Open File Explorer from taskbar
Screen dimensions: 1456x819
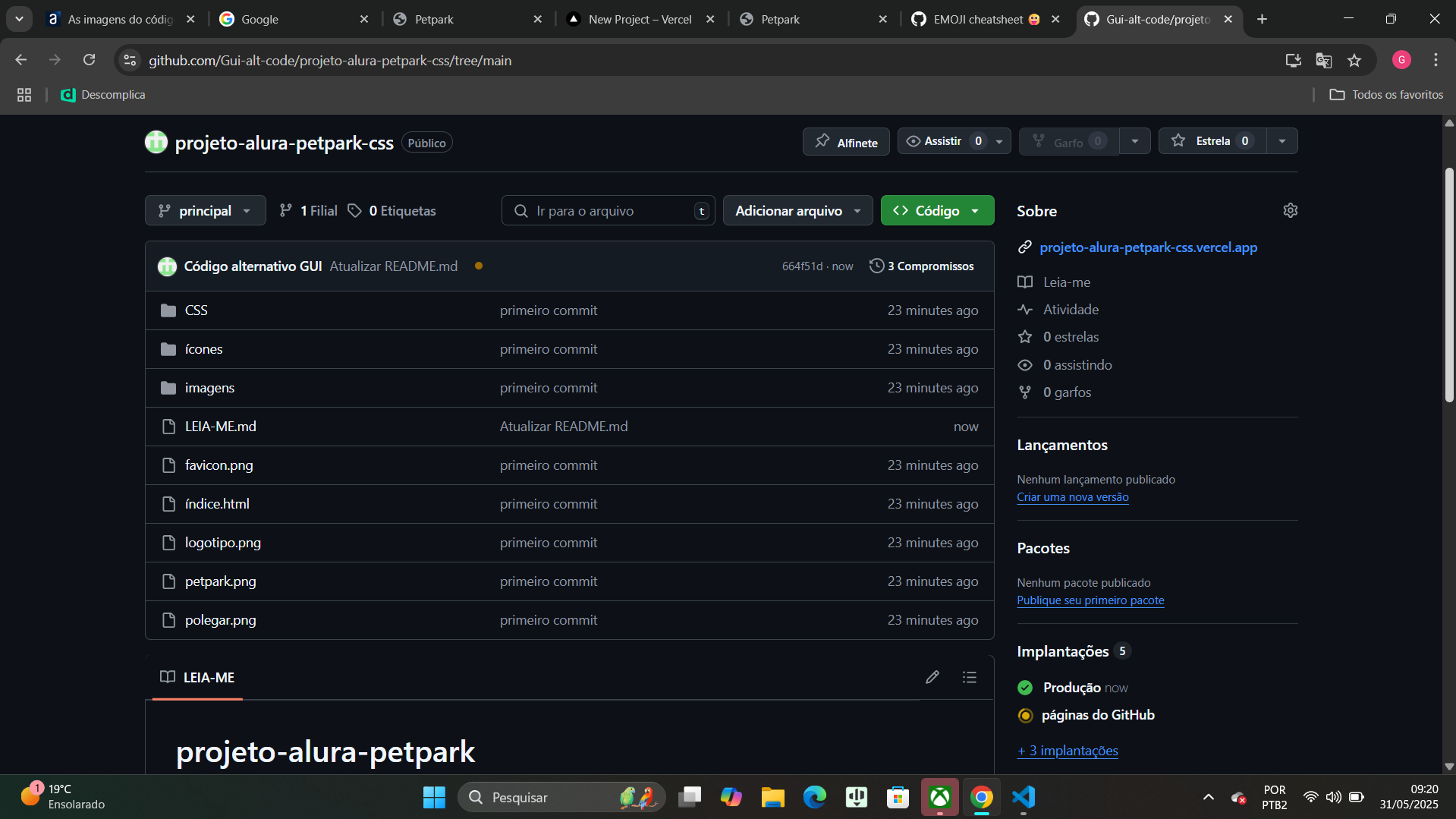point(773,797)
